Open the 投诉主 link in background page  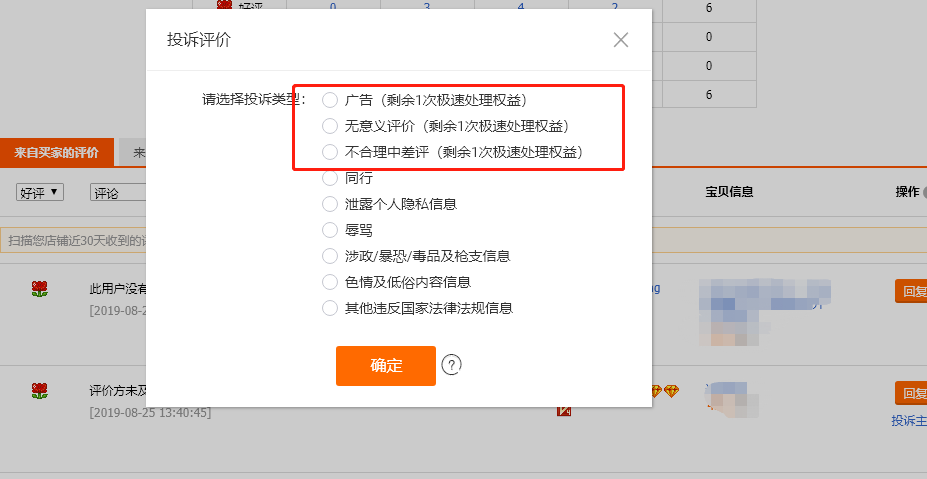pos(909,420)
